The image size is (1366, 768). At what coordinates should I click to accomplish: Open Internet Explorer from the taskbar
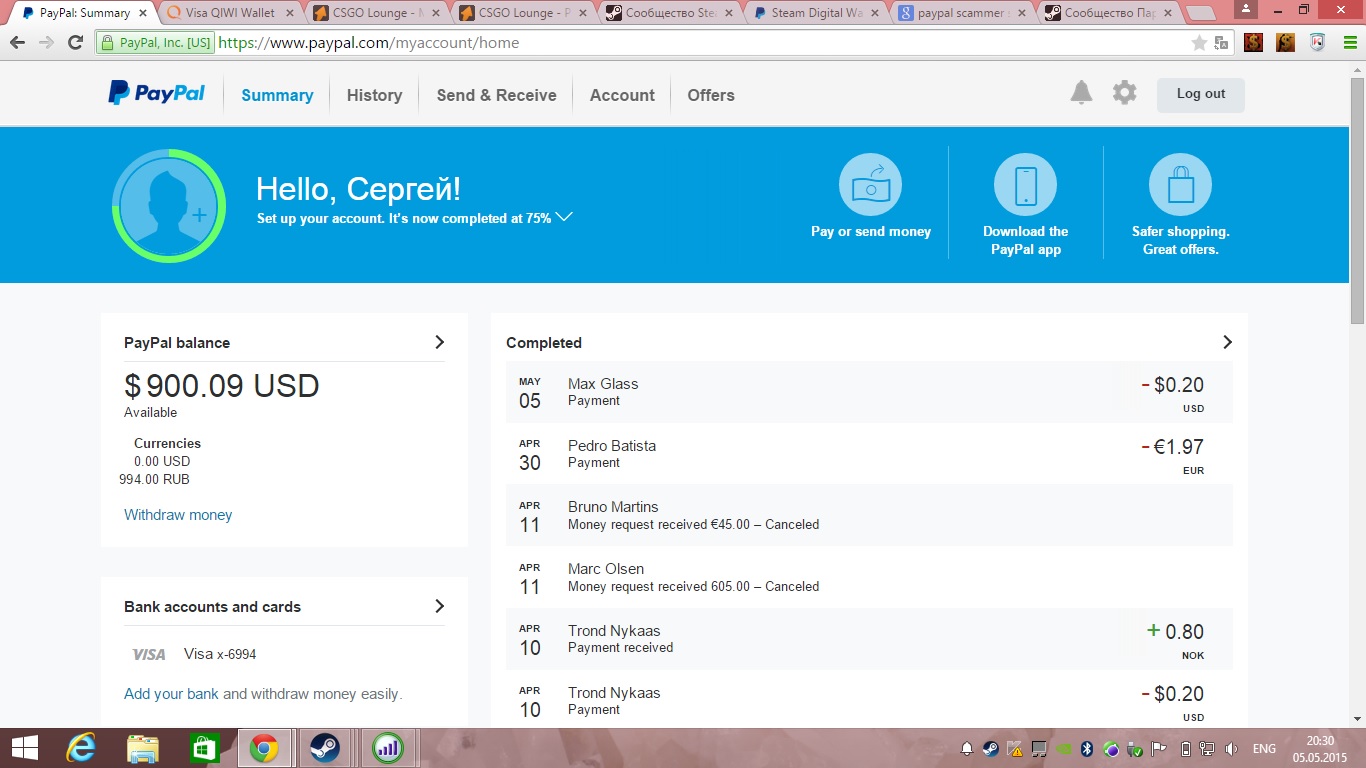click(81, 748)
